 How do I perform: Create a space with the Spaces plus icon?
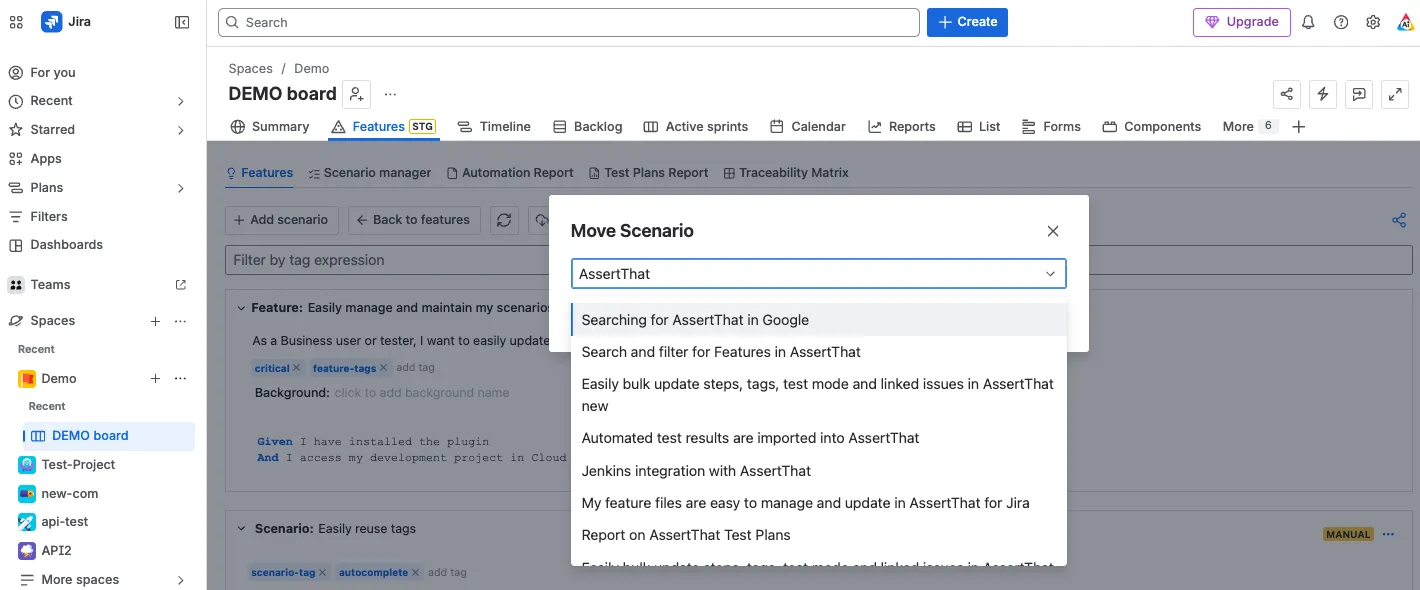pyautogui.click(x=155, y=321)
